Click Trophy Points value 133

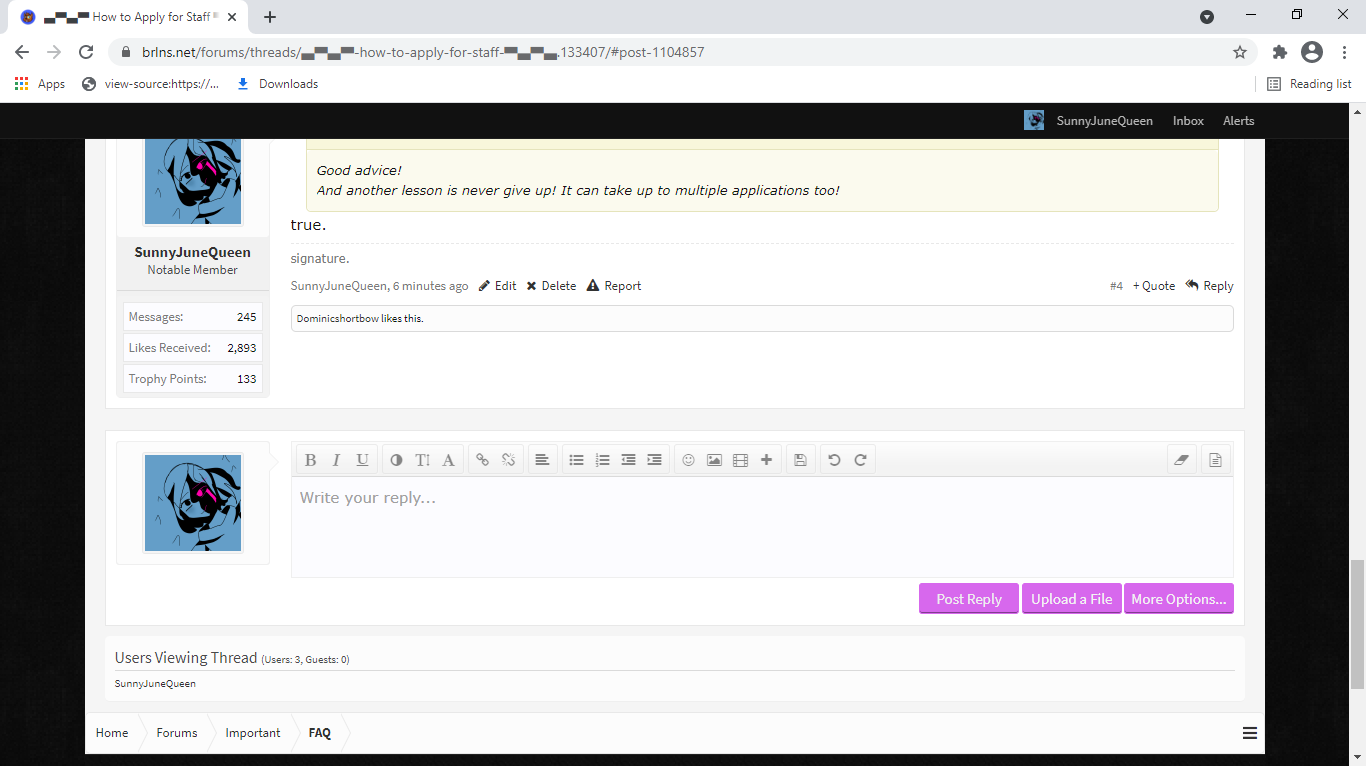pos(247,379)
